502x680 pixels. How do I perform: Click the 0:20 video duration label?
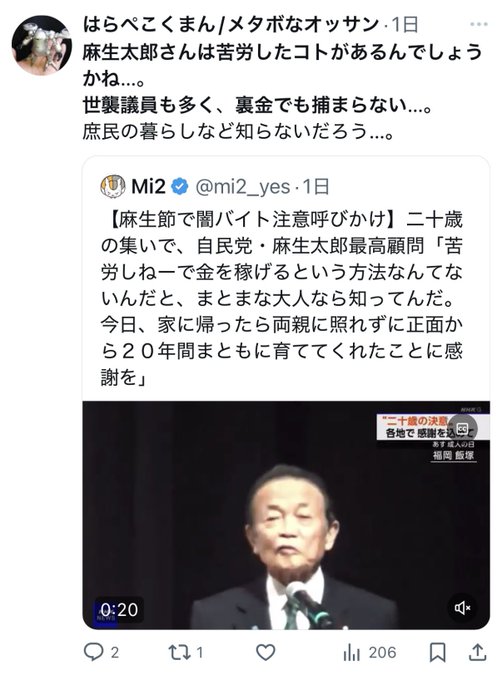tap(119, 609)
